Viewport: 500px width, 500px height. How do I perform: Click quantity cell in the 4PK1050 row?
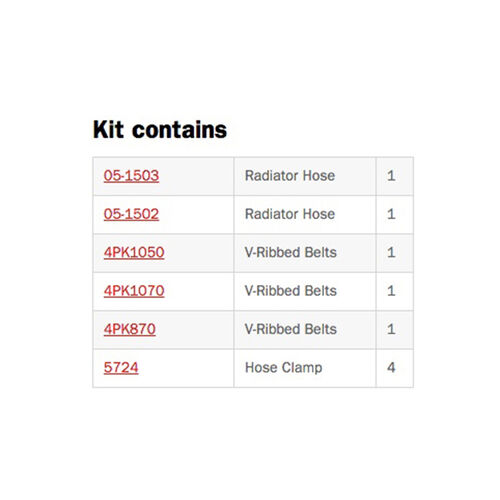coord(395,253)
